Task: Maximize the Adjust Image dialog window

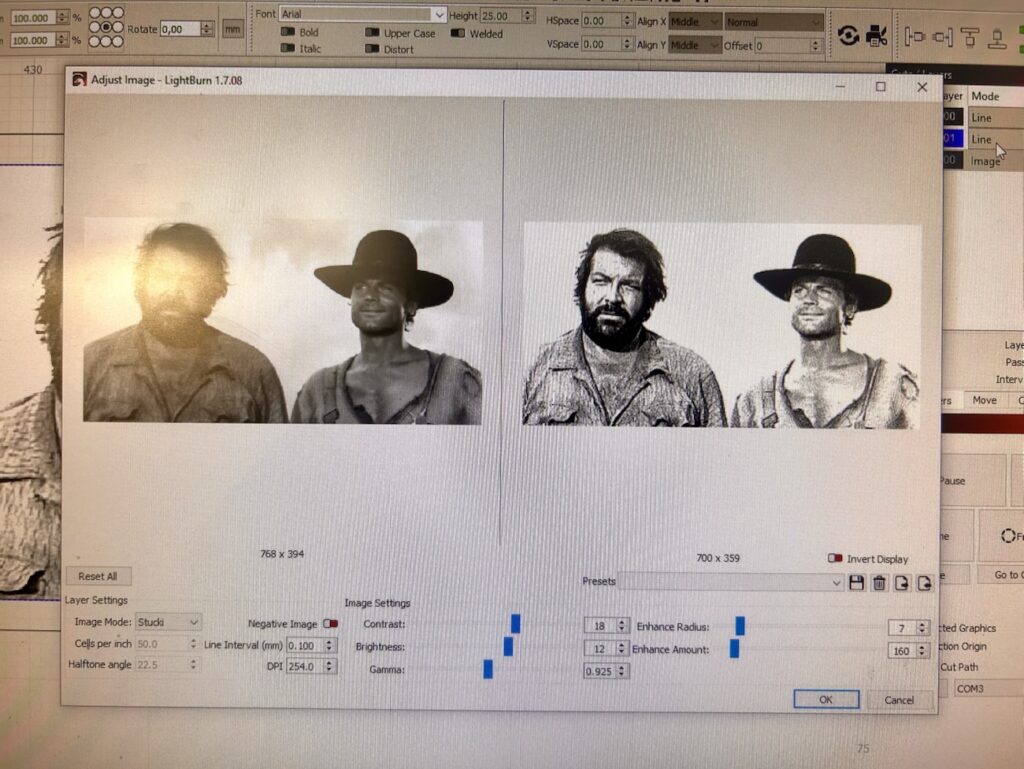Action: 880,86
